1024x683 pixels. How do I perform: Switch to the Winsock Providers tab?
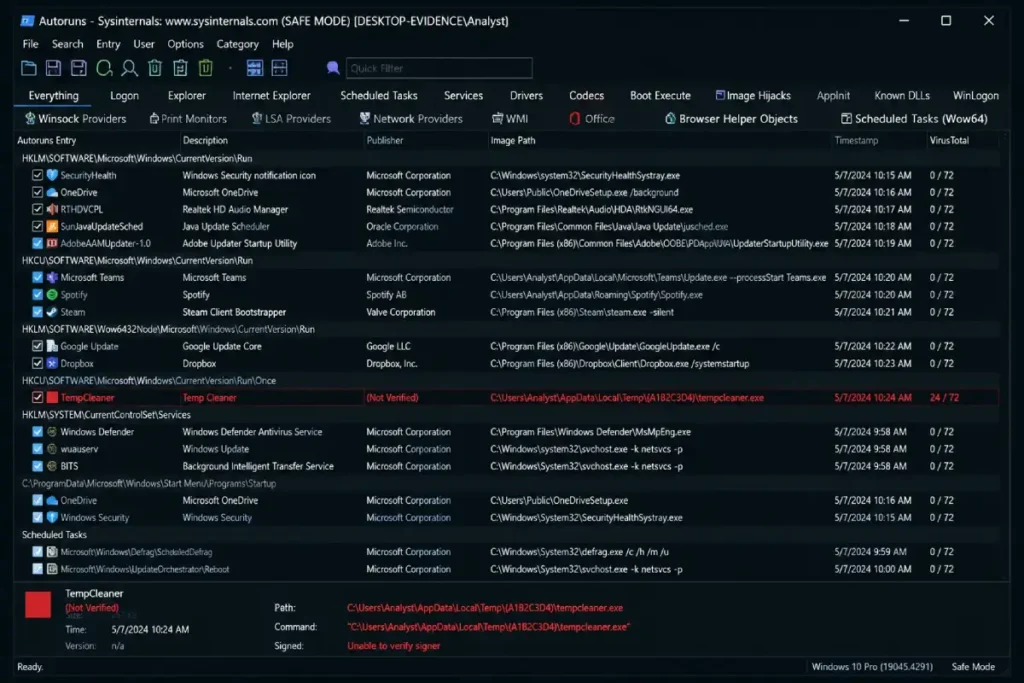tap(75, 119)
